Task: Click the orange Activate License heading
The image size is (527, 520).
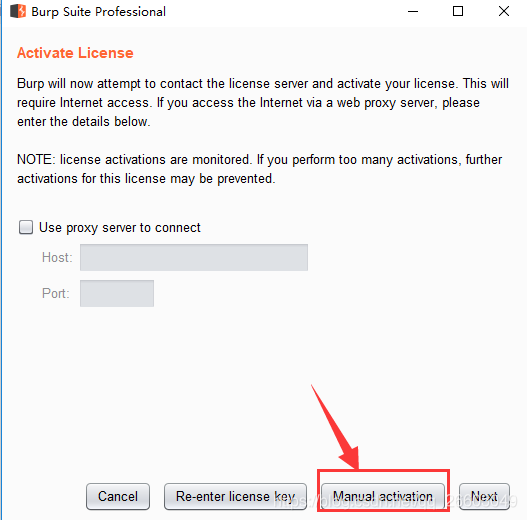Action: (x=75, y=53)
